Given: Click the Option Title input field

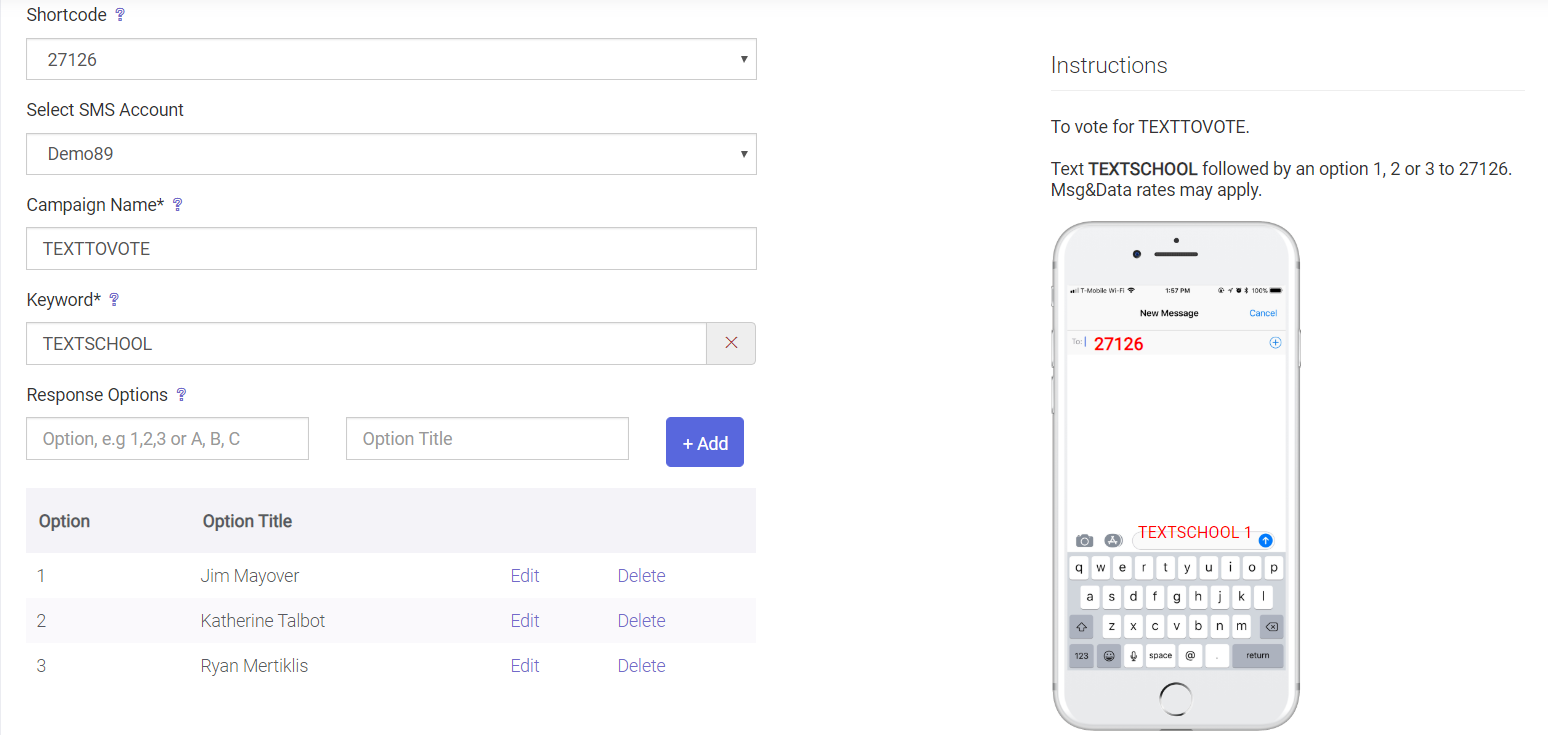Looking at the screenshot, I should point(487,439).
